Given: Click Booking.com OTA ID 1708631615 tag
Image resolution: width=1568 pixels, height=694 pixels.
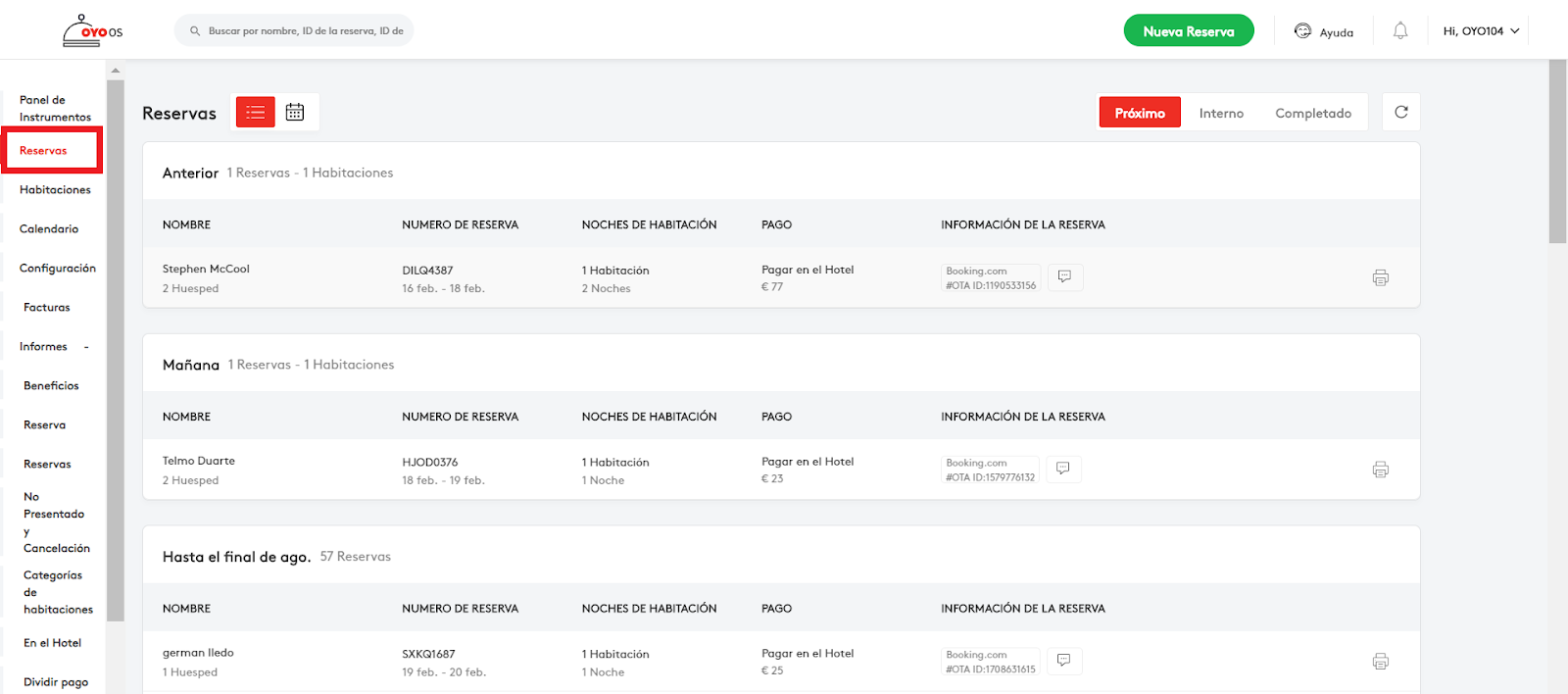Looking at the screenshot, I should click(991, 662).
